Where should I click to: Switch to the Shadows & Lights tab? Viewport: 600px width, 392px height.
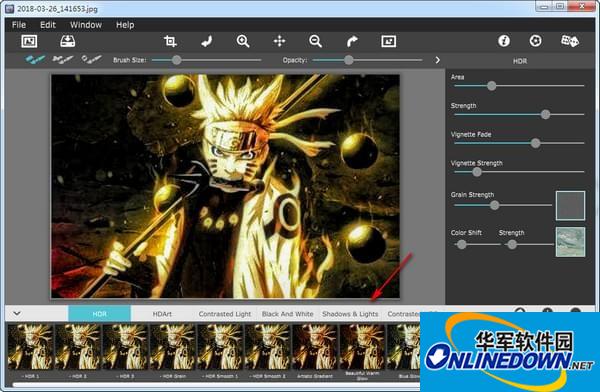click(350, 314)
